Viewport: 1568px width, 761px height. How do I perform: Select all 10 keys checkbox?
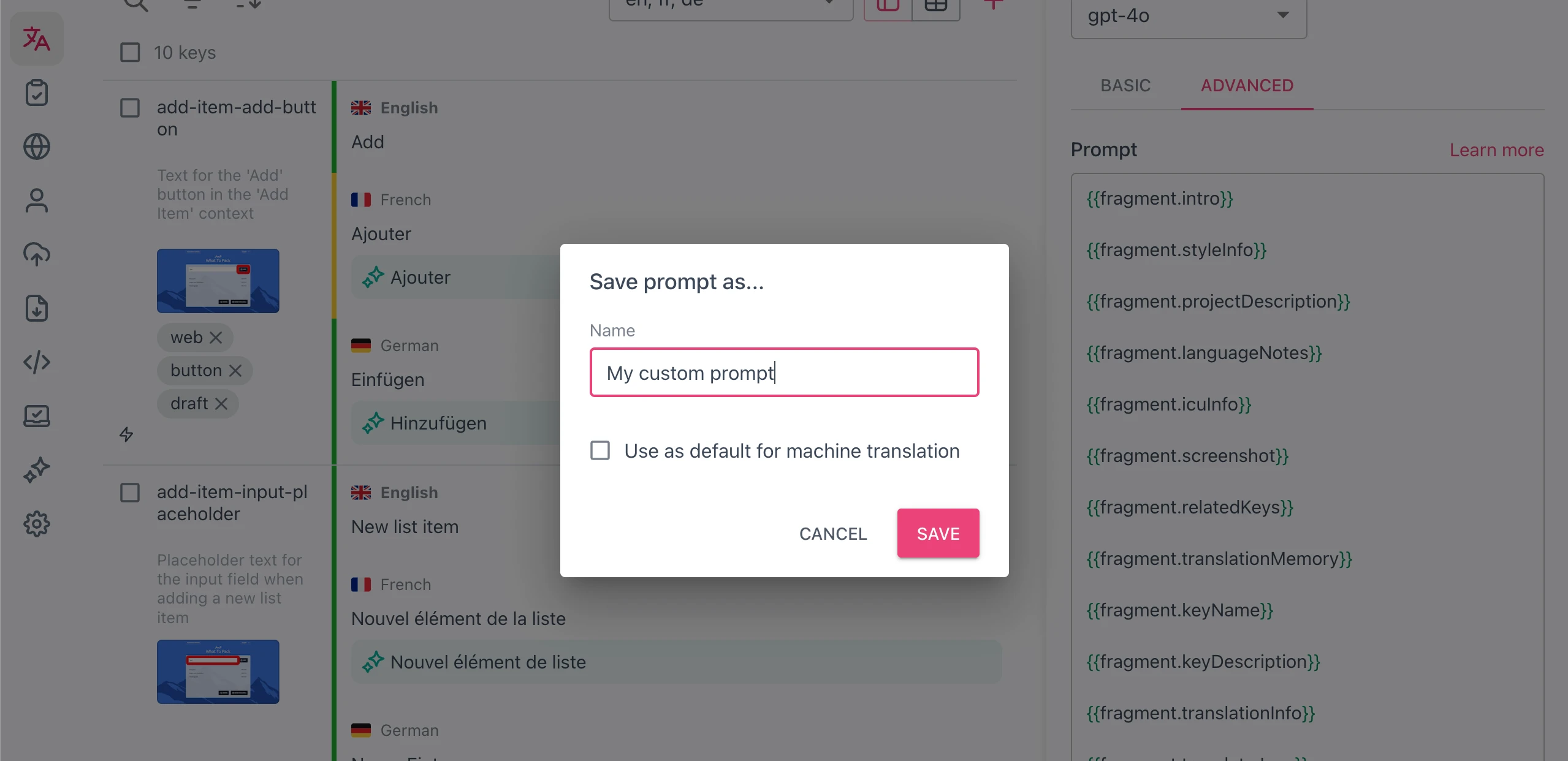tap(129, 53)
